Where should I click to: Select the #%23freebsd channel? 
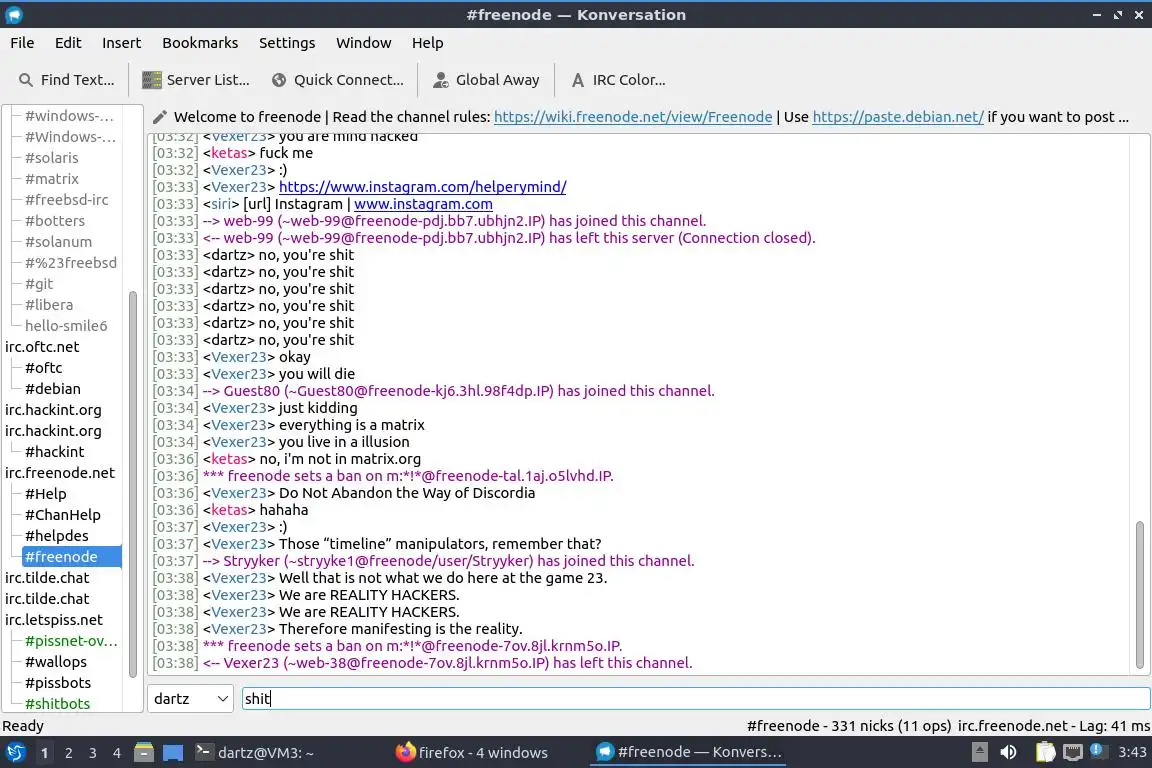[71, 262]
